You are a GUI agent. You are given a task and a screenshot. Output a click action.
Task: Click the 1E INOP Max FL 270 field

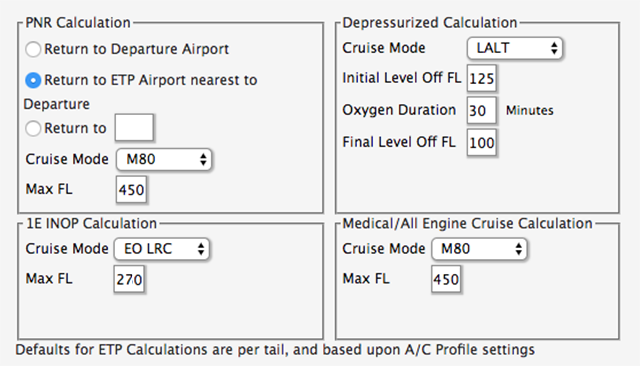pos(129,279)
